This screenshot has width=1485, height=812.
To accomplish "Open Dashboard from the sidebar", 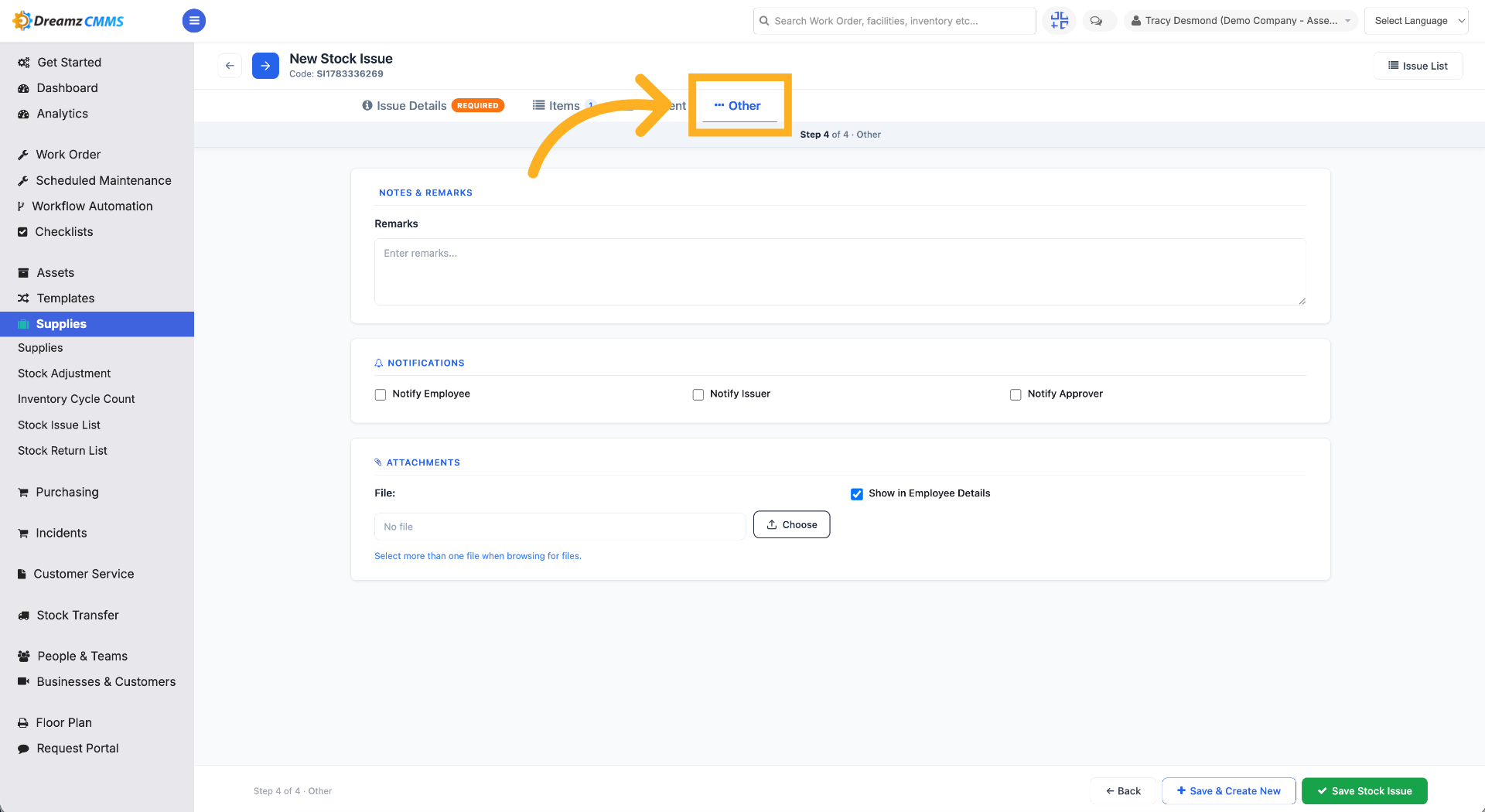I will pyautogui.click(x=67, y=88).
